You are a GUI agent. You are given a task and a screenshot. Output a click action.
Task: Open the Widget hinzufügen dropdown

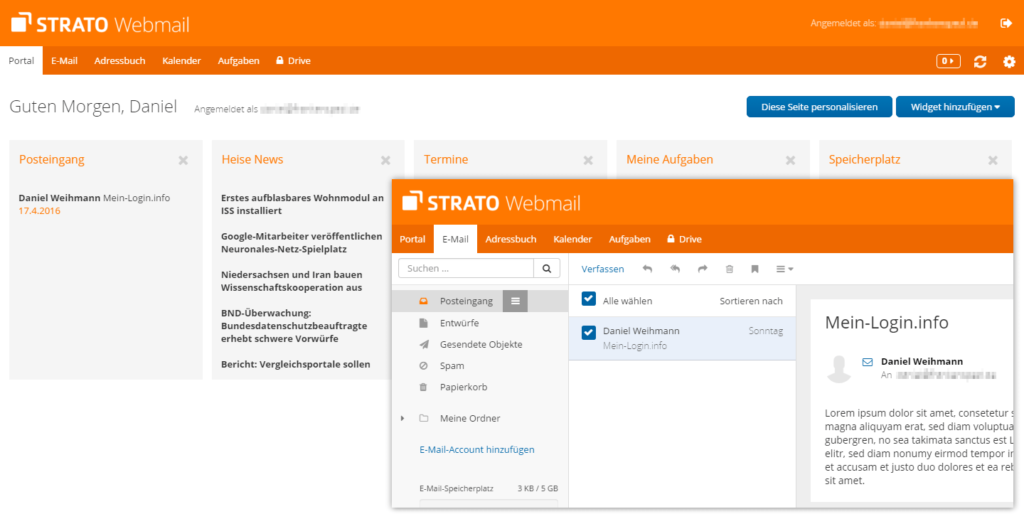[x=955, y=107]
